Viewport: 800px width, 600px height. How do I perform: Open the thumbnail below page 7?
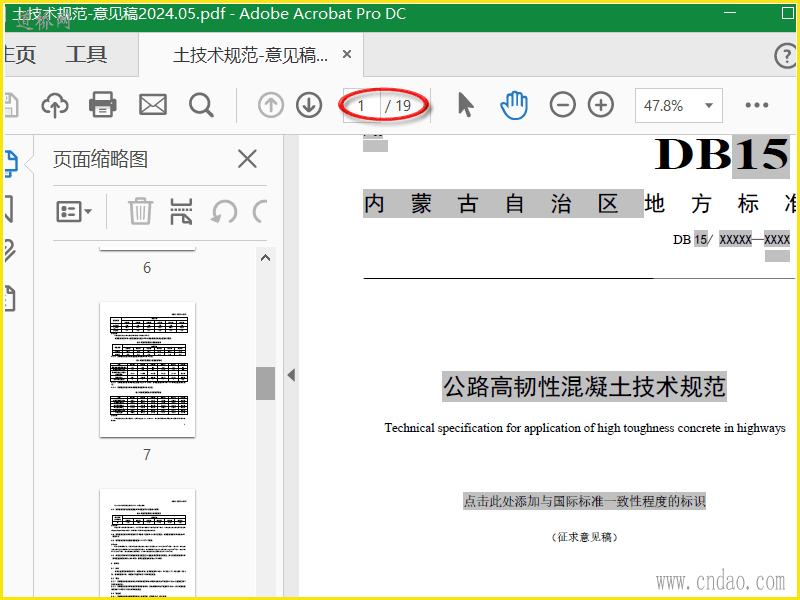coord(147,543)
